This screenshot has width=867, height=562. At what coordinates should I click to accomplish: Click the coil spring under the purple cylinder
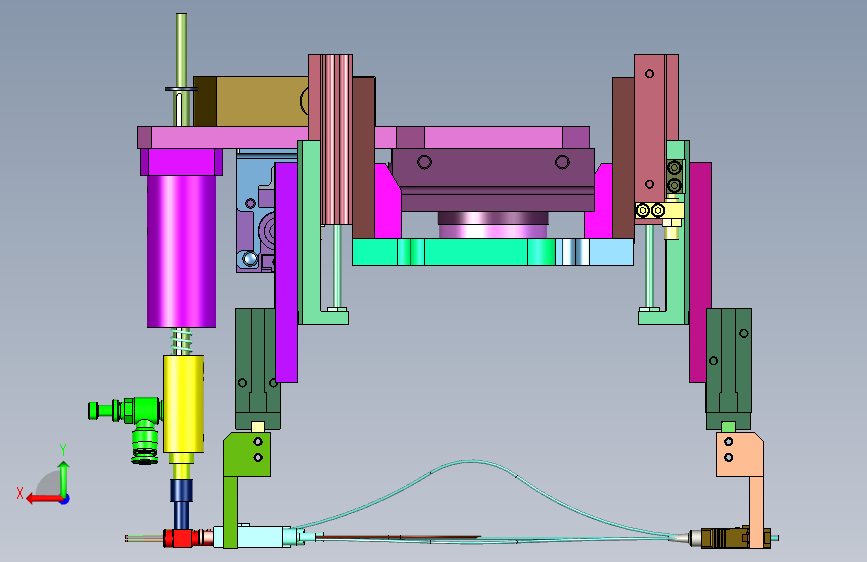181,341
